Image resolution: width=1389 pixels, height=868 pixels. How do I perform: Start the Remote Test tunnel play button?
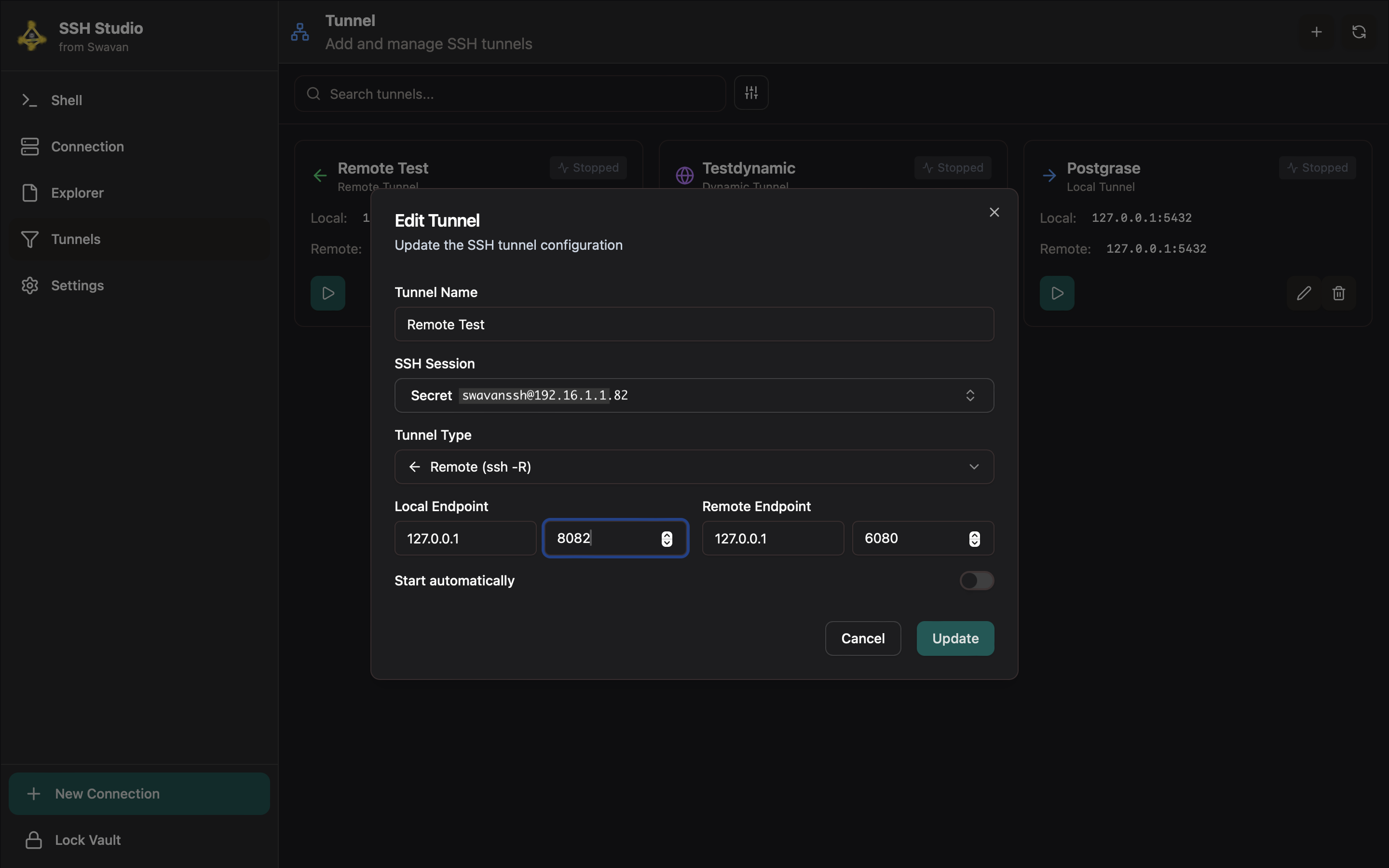tap(328, 293)
